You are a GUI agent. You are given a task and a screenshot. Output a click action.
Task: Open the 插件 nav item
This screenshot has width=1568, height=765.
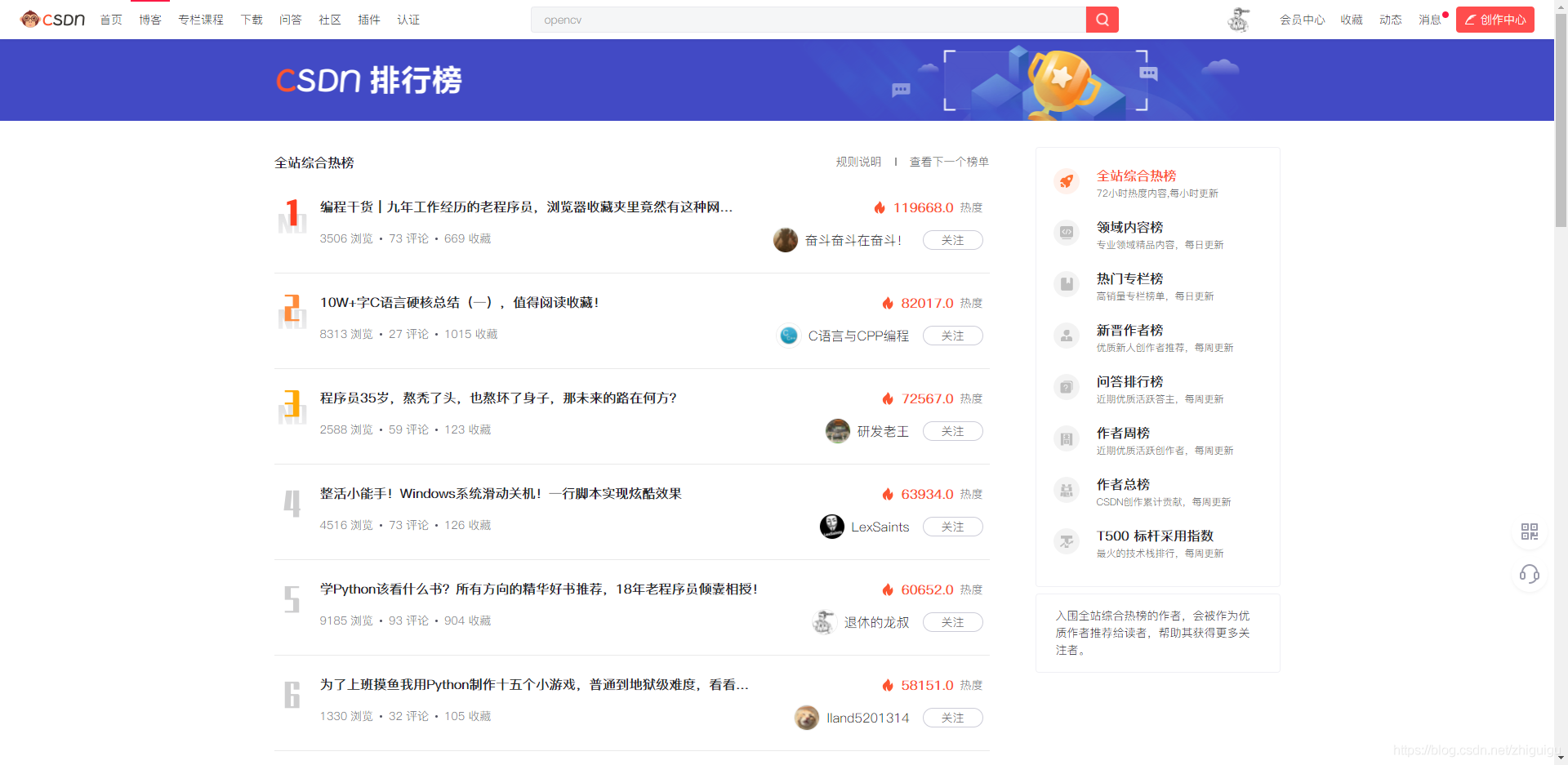(x=369, y=20)
